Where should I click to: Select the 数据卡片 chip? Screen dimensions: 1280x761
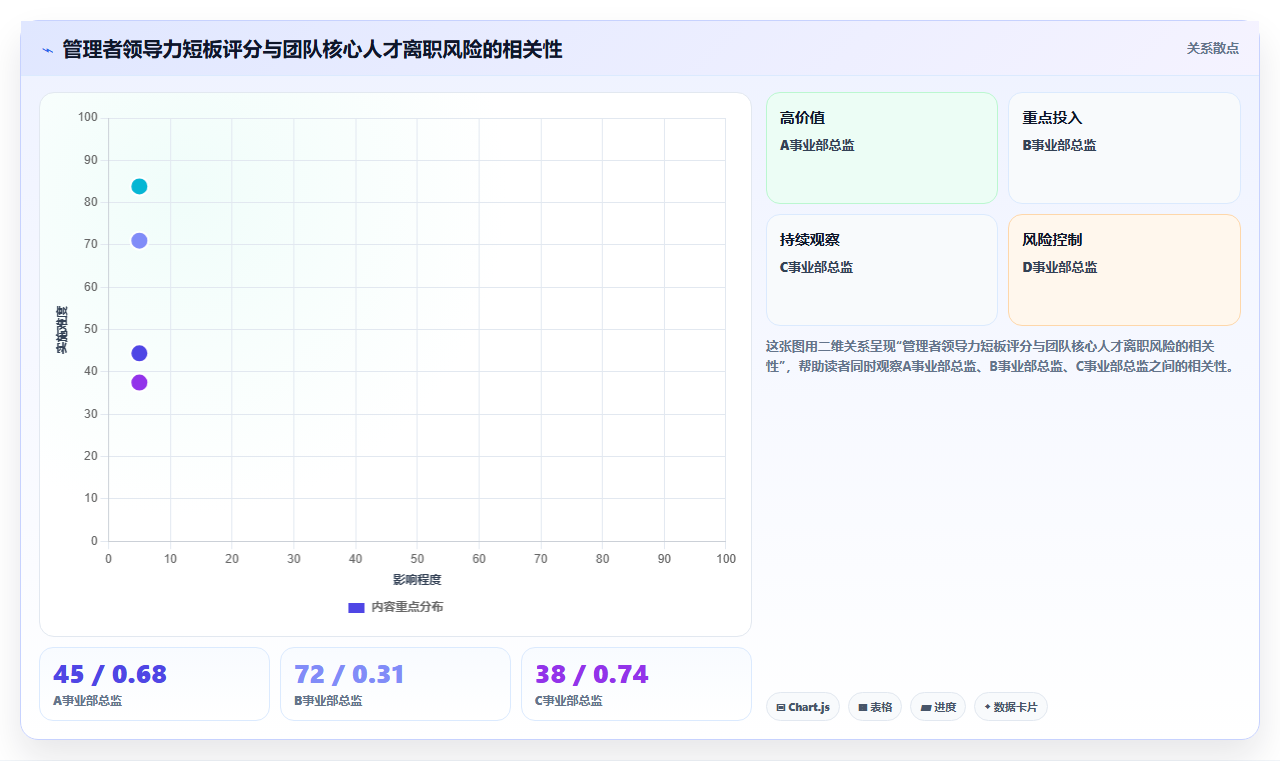(1010, 707)
